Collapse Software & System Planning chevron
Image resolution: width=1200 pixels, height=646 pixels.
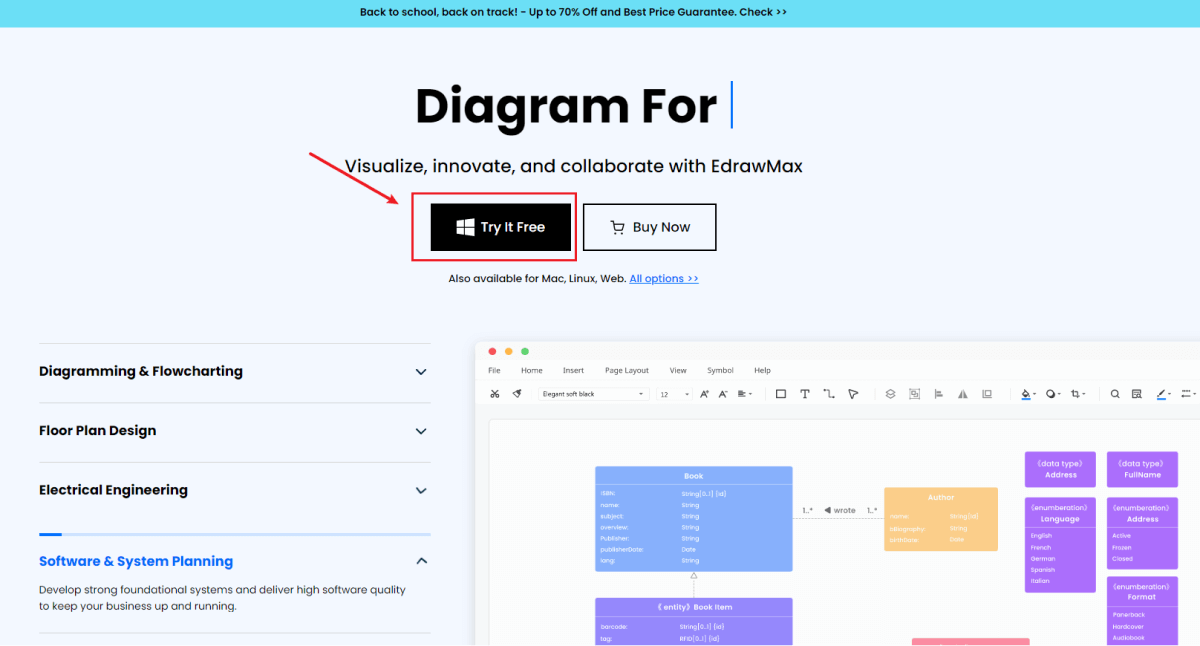click(x=421, y=561)
